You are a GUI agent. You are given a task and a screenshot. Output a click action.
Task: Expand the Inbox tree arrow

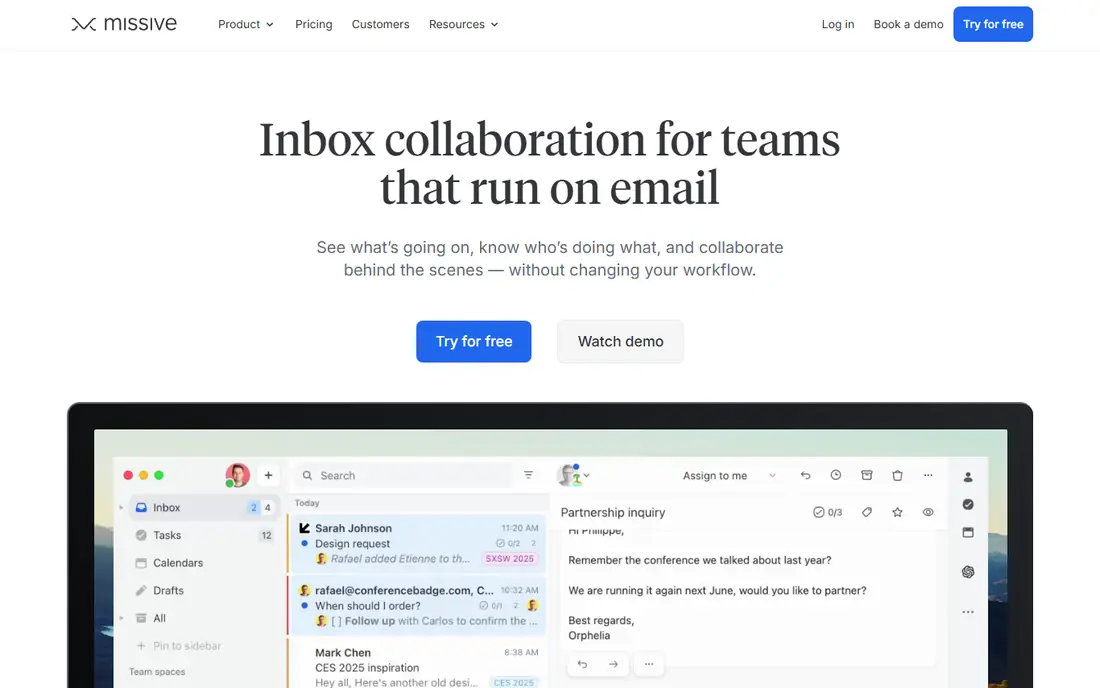point(121,507)
